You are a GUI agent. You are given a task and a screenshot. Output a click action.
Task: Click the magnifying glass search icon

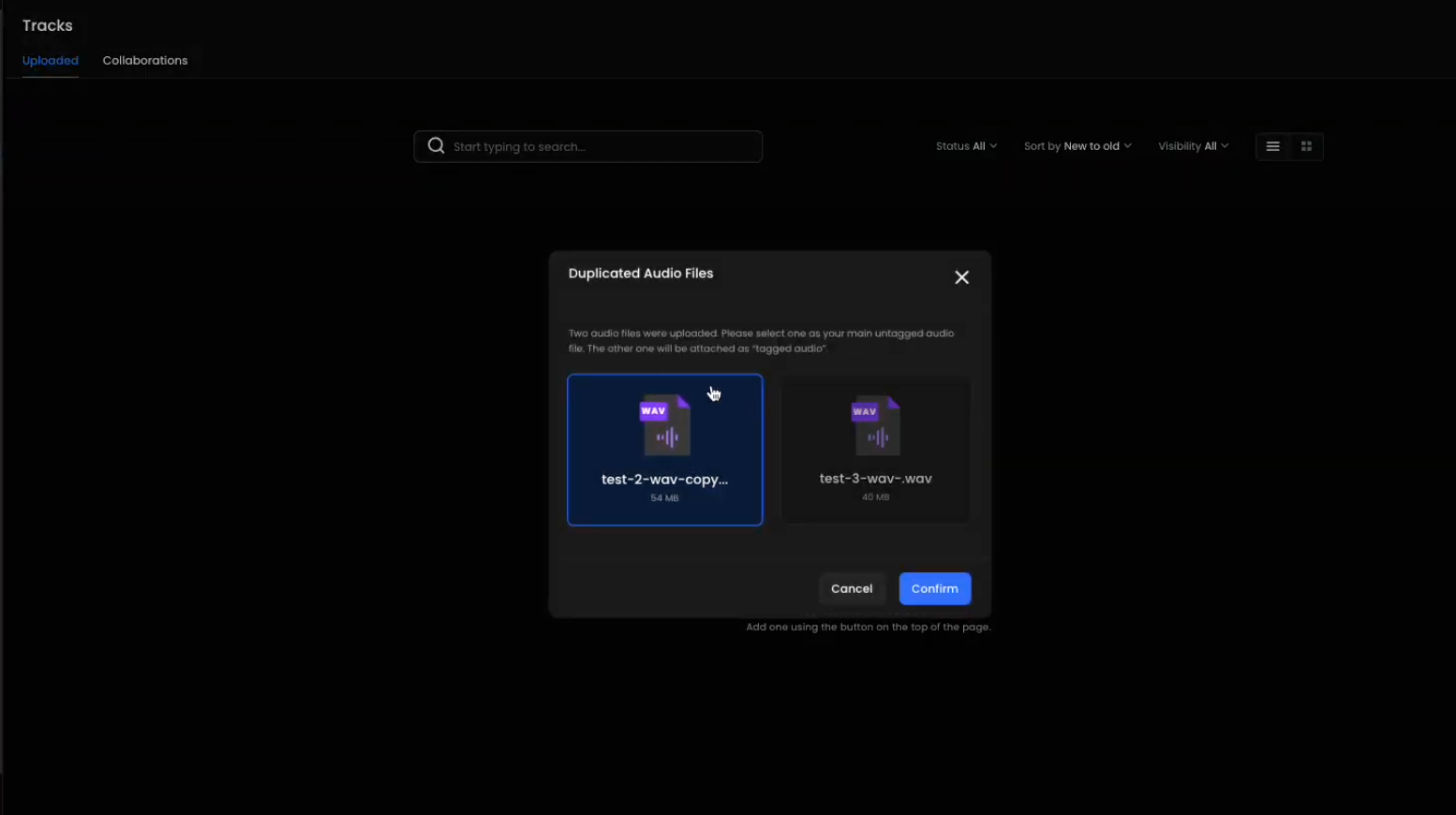(x=436, y=146)
